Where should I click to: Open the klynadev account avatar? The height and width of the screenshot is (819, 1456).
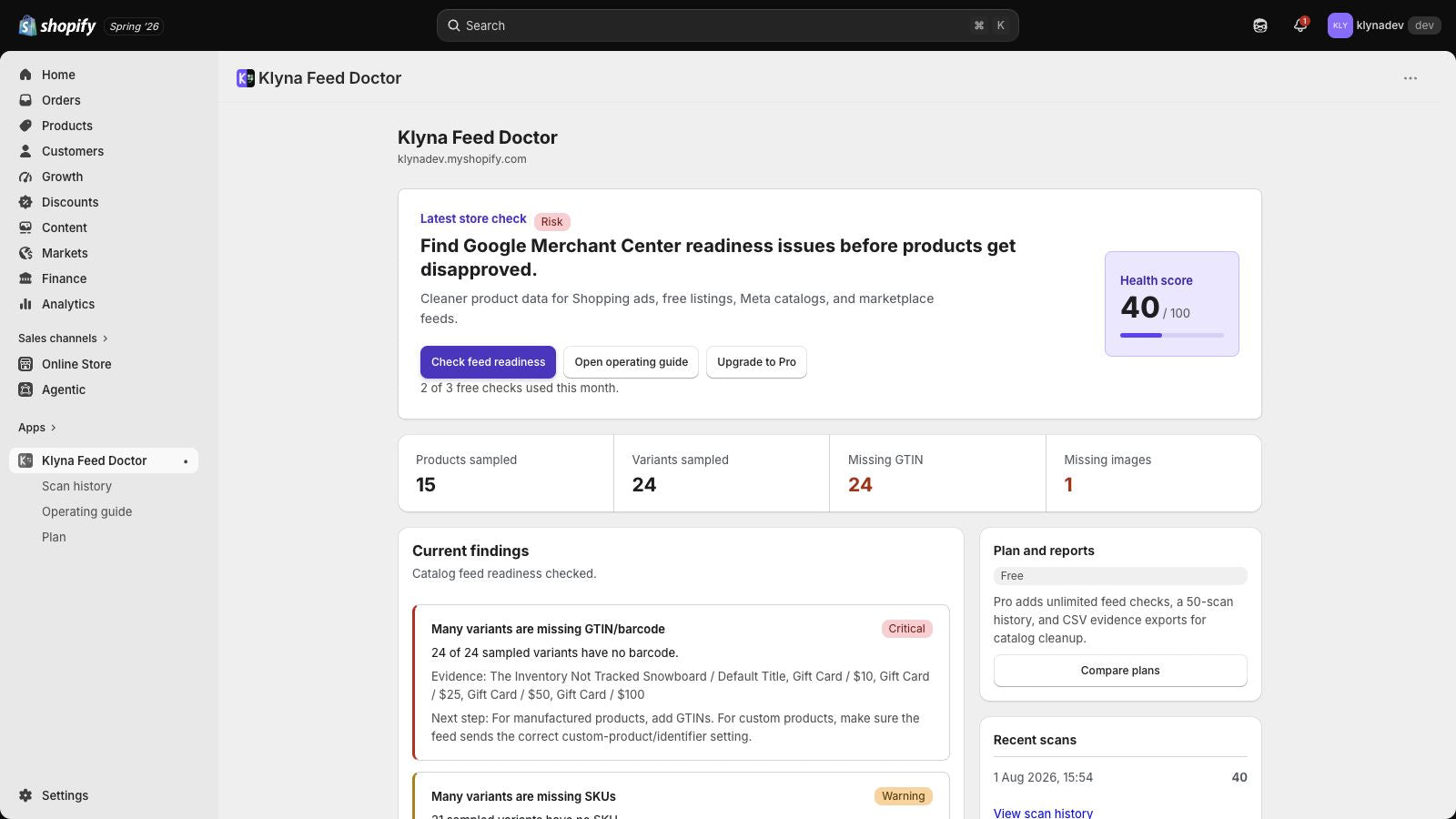point(1340,25)
